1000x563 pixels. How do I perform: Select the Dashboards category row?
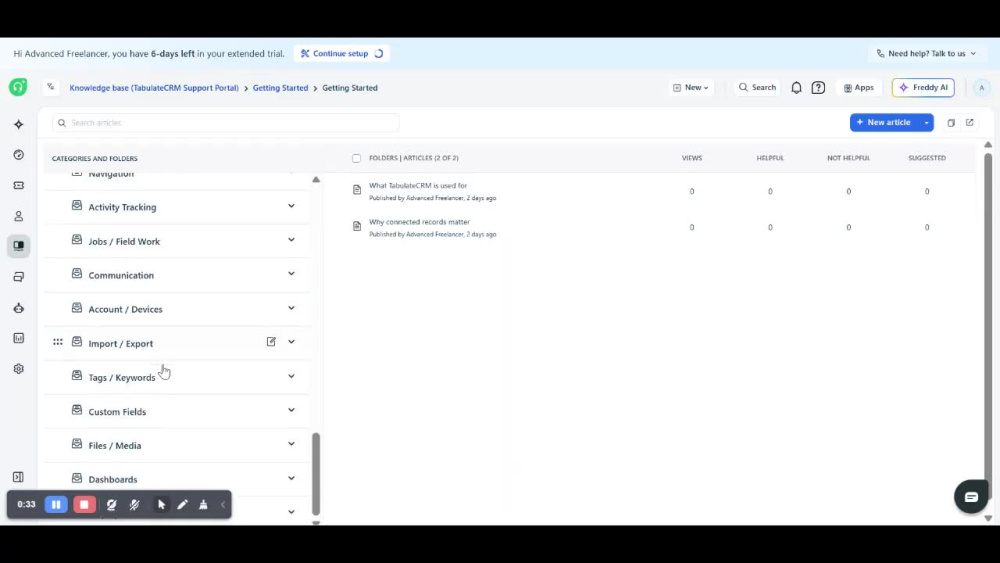(177, 479)
